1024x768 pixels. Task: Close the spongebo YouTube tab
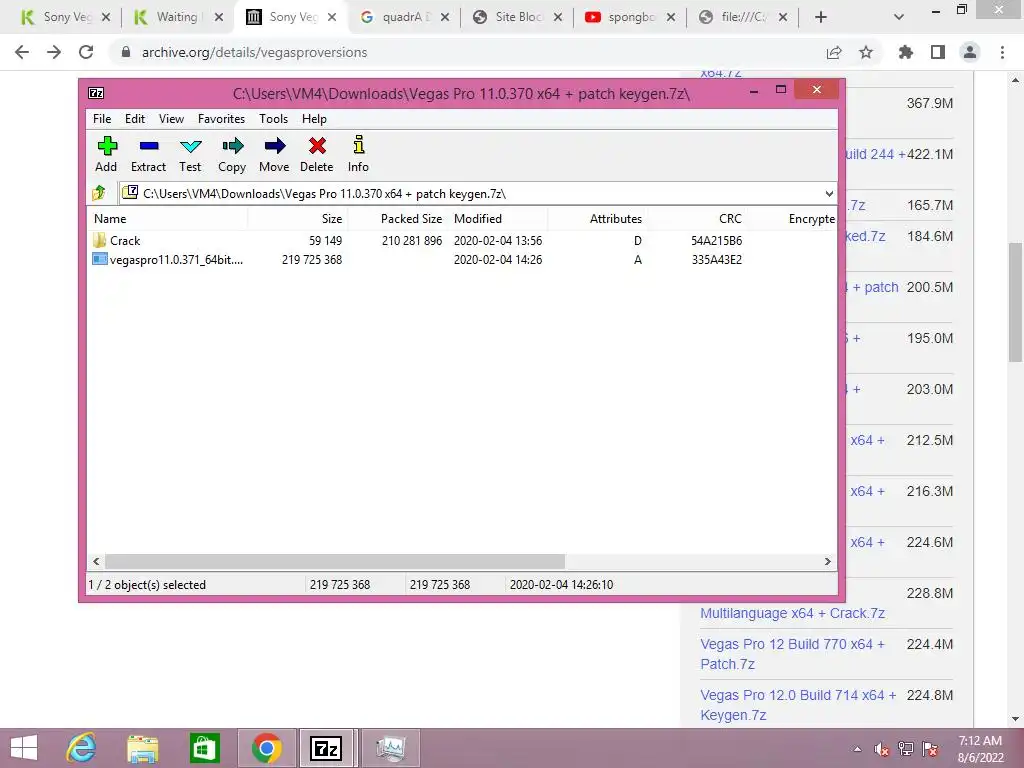click(x=671, y=17)
